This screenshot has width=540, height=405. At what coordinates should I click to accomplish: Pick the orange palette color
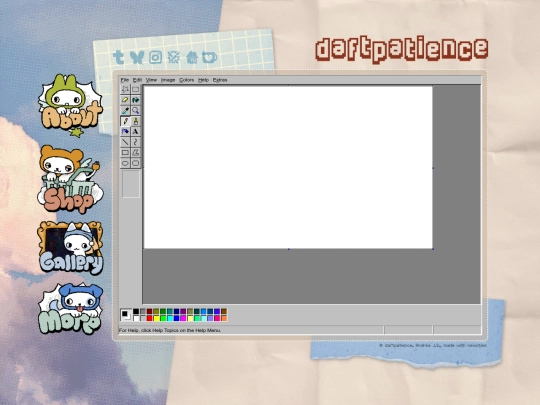tap(224, 318)
